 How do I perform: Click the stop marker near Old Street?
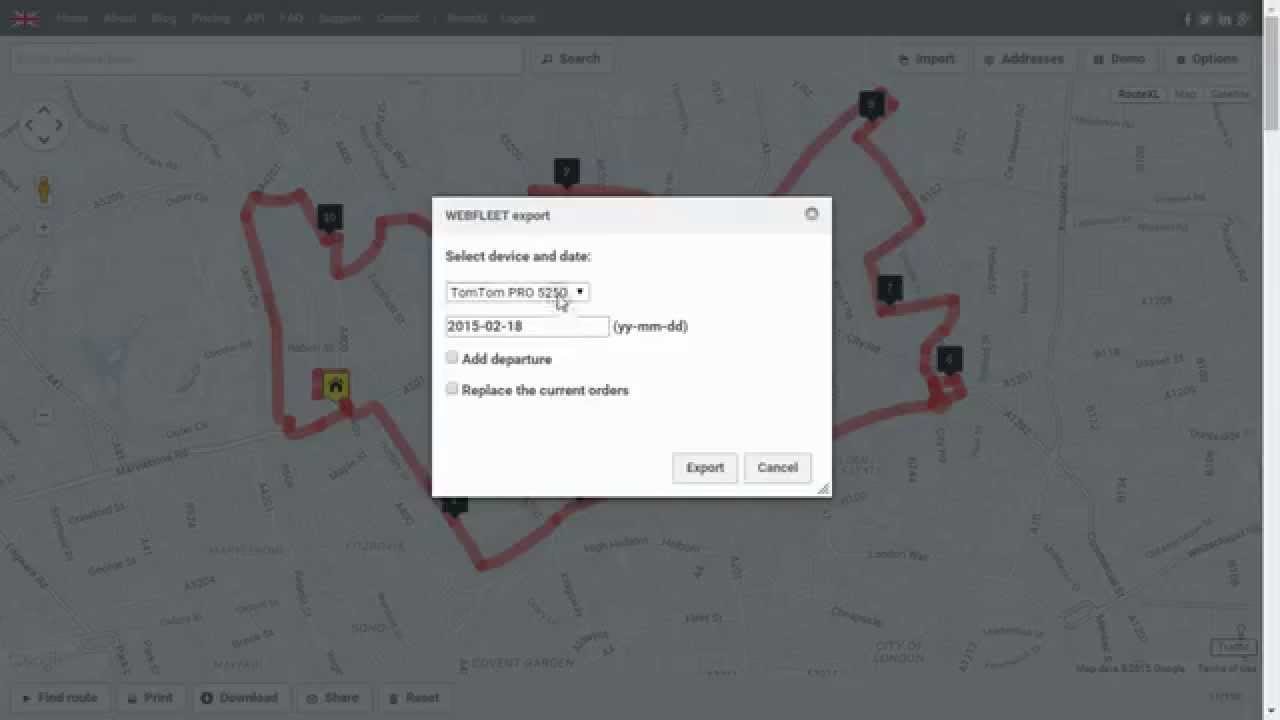[949, 361]
